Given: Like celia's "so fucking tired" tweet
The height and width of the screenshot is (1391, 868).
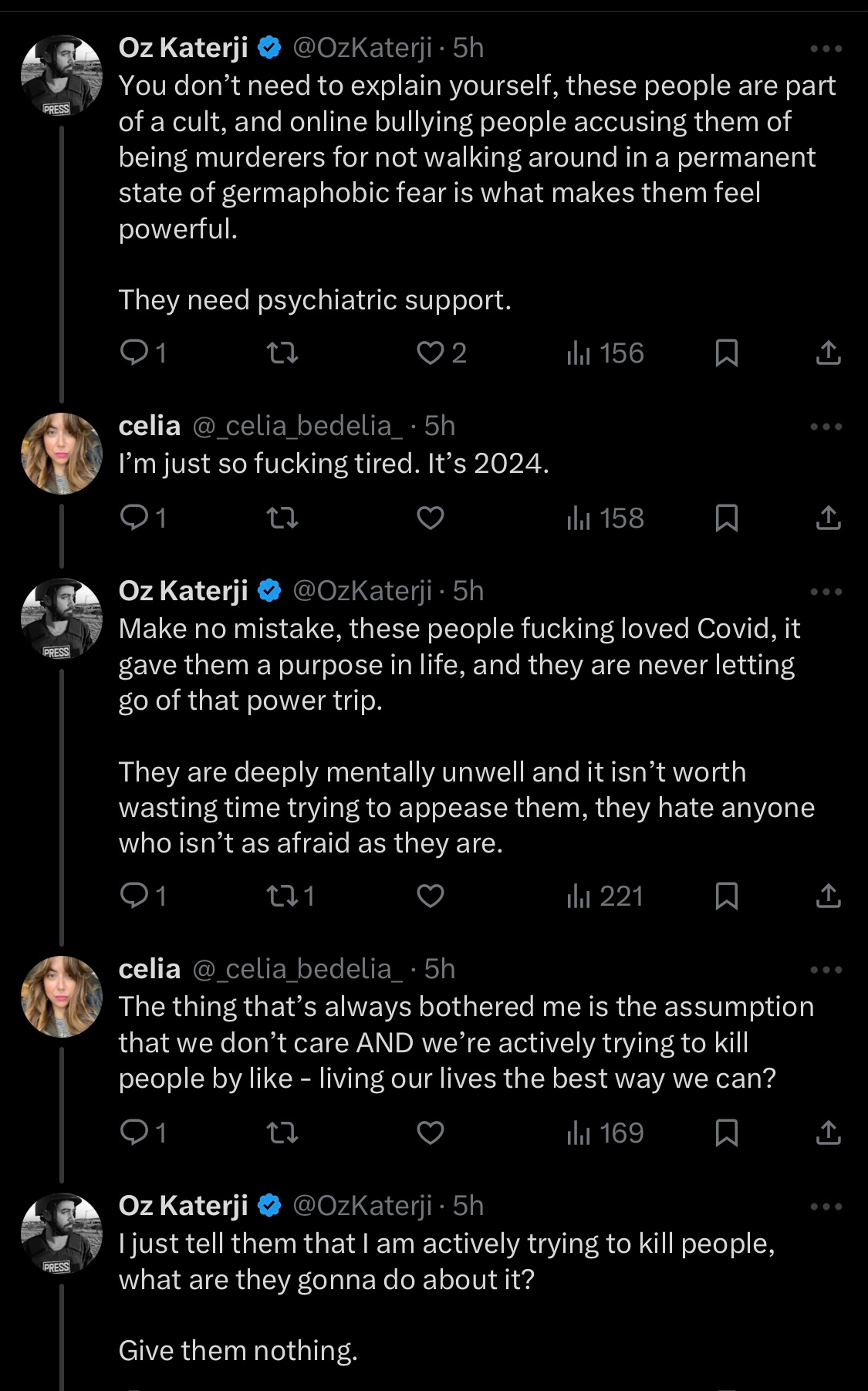Looking at the screenshot, I should [x=430, y=518].
